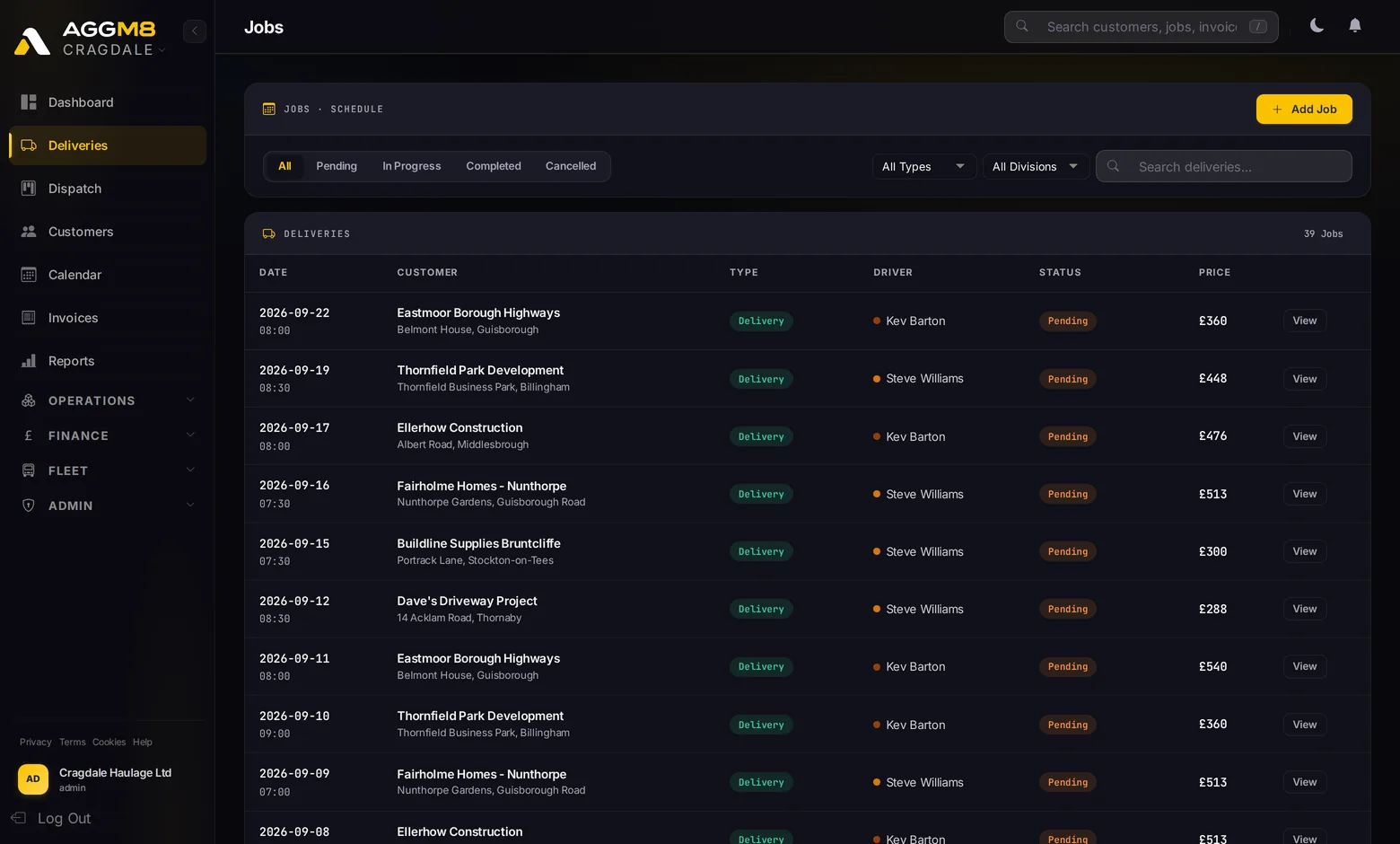Open the All Types dropdown
This screenshot has width=1400, height=844.
pos(924,166)
